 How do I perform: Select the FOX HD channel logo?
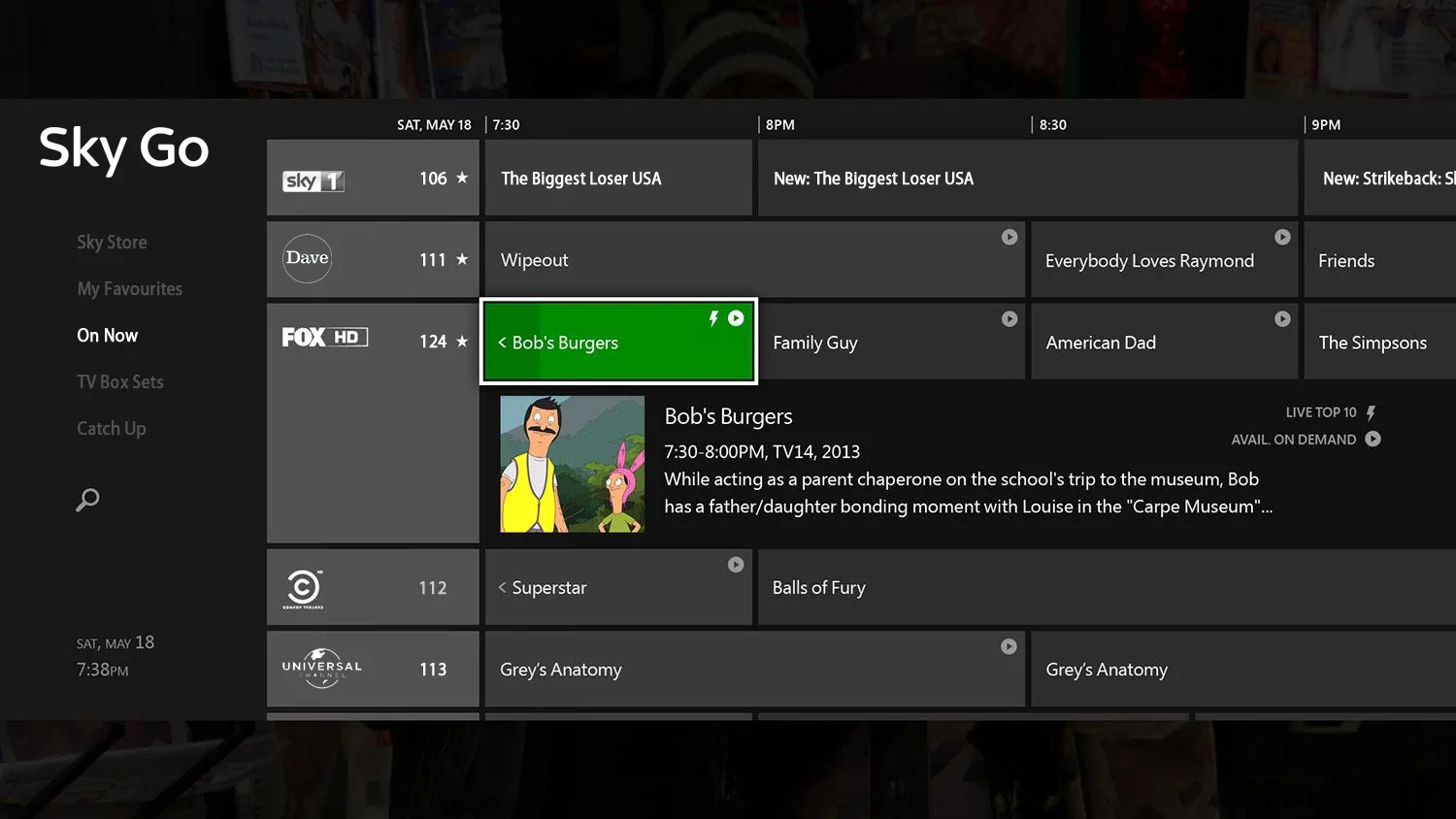(324, 337)
